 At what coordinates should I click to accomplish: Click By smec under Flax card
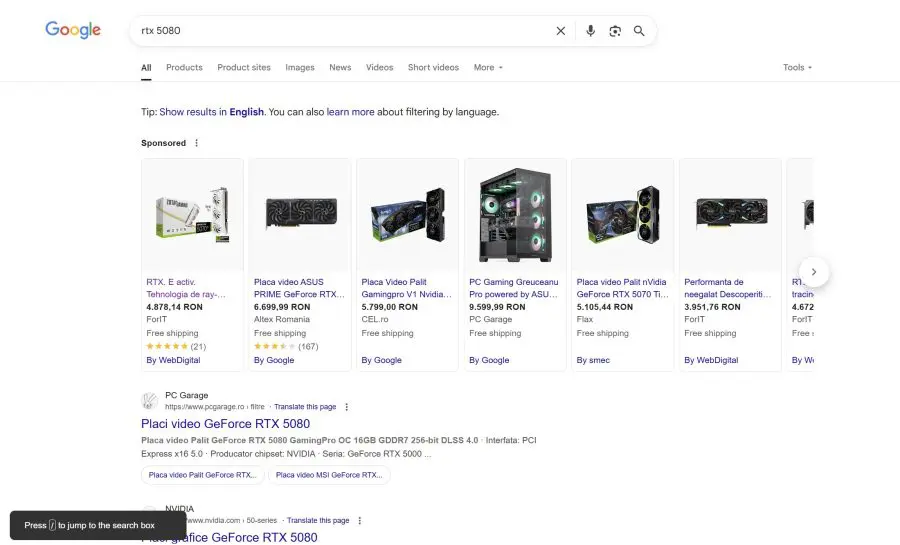point(593,360)
